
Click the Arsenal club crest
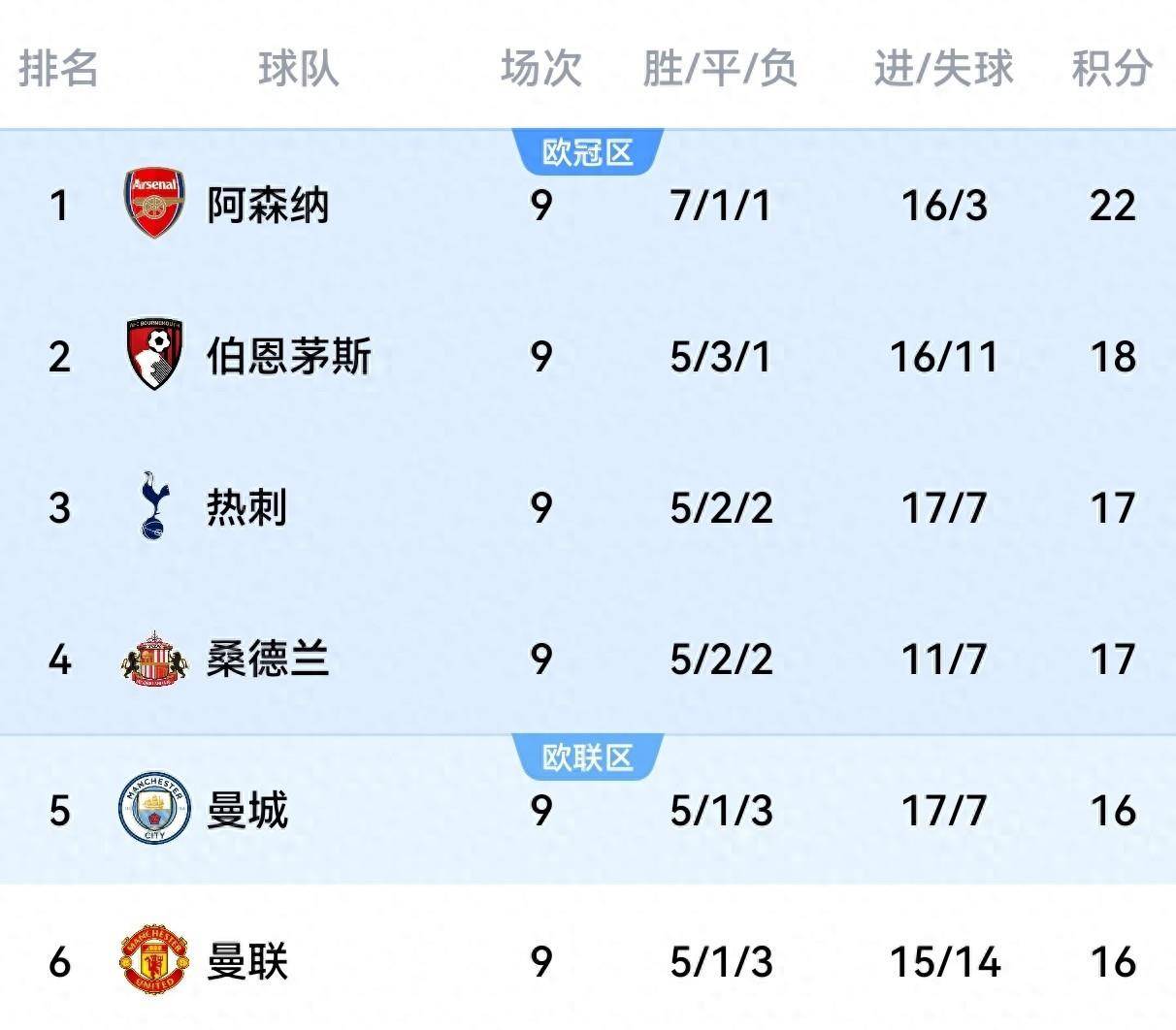coord(154,204)
